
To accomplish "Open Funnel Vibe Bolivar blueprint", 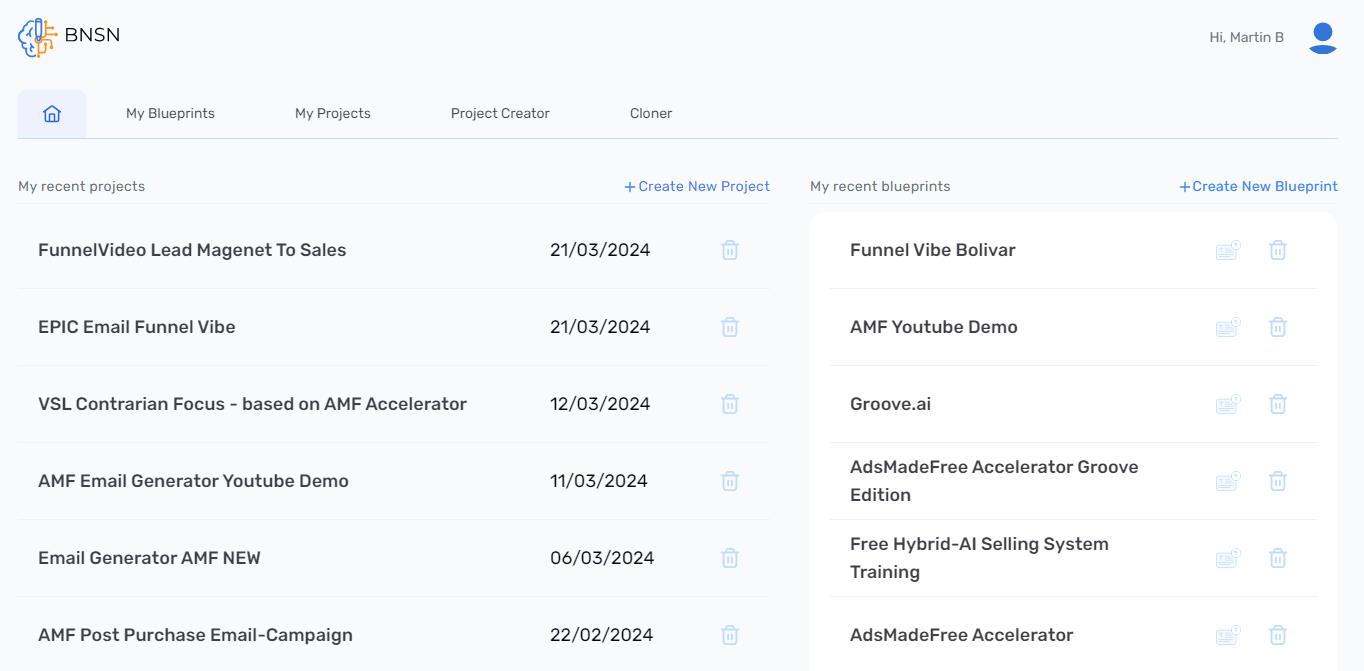I will (x=933, y=250).
